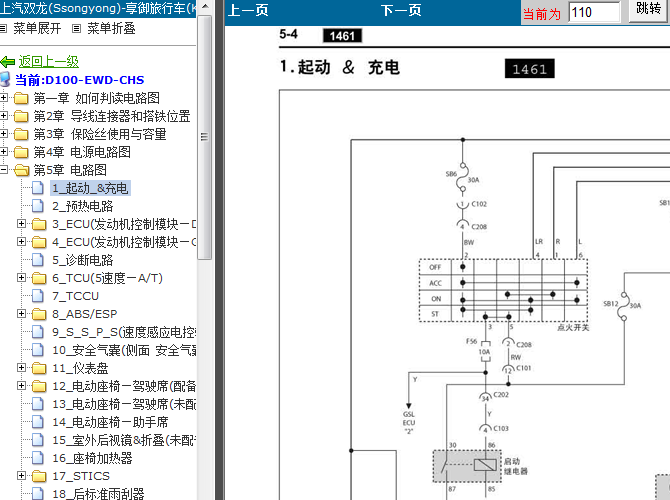Open 1_起动_&充电 tree entry
Image resolution: width=670 pixels, height=500 pixels.
click(x=90, y=188)
